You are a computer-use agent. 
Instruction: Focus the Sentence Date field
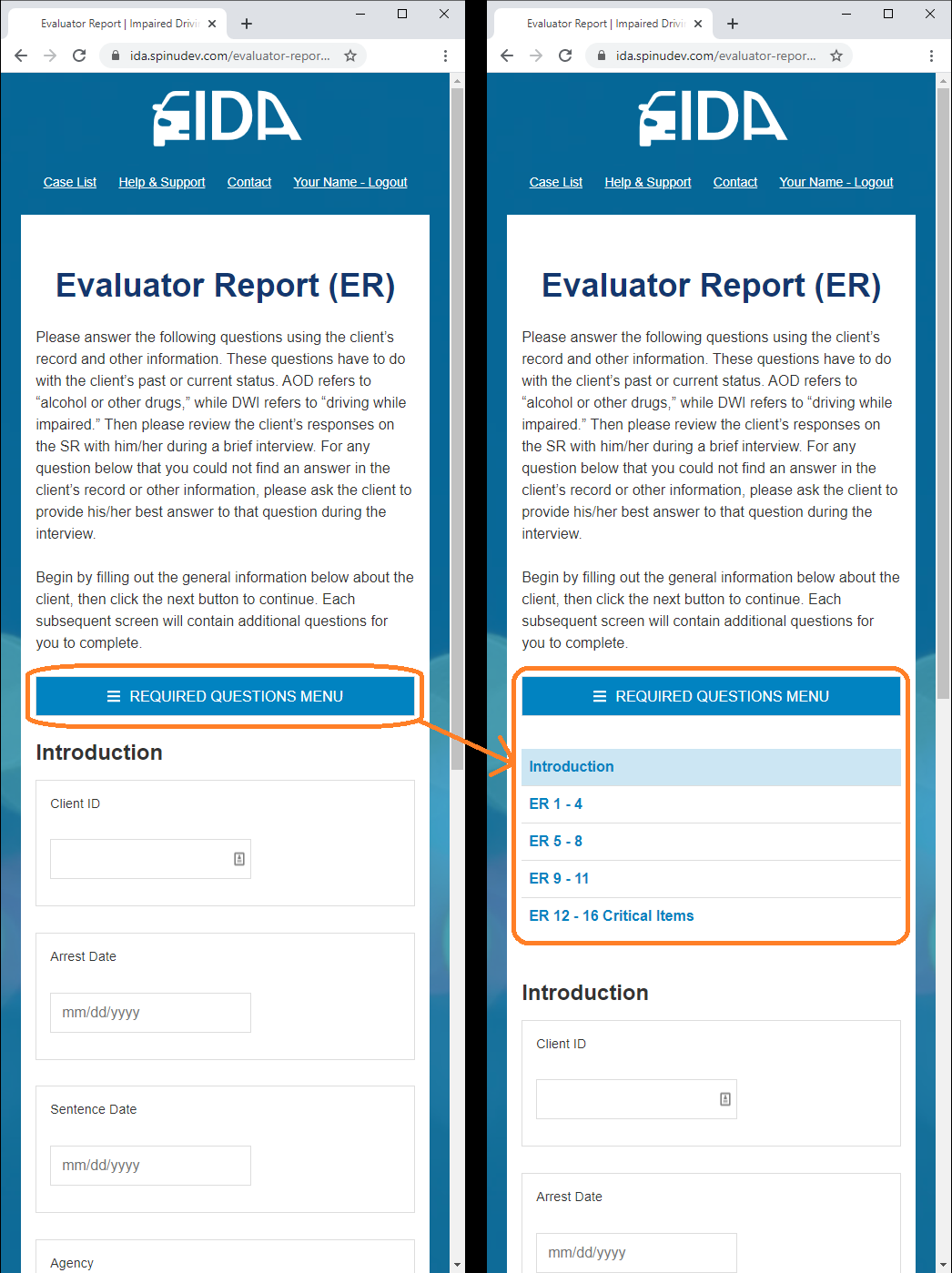click(150, 1166)
